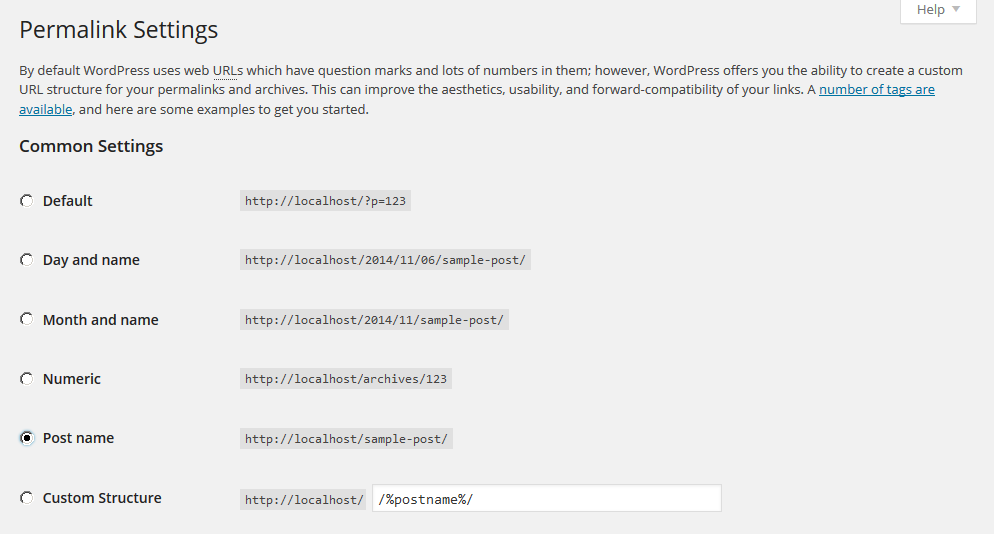Click the 'Custom Structure' label text
Image resolution: width=994 pixels, height=534 pixels.
point(102,498)
